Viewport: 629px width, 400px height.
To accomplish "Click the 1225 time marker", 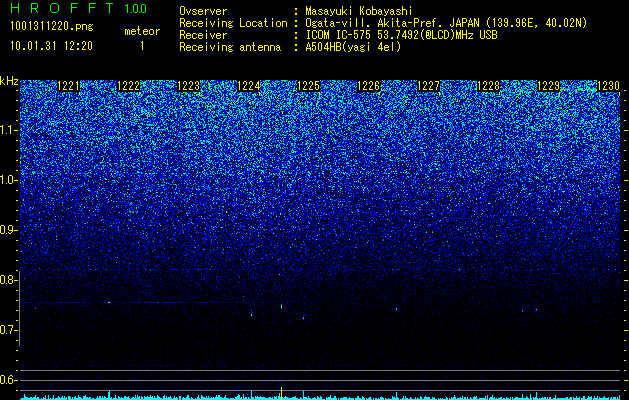I will (x=308, y=86).
